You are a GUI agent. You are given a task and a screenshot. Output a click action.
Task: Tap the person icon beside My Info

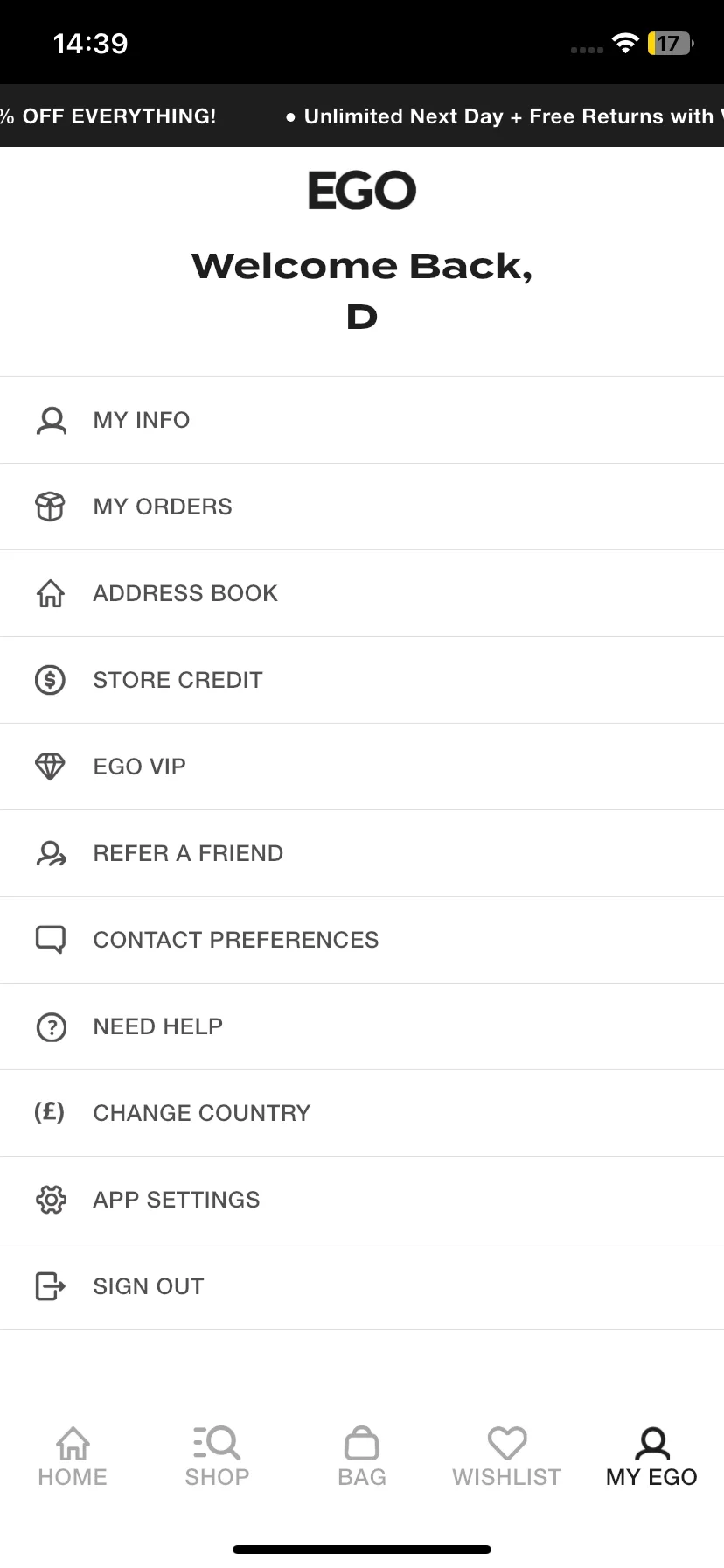coord(51,420)
